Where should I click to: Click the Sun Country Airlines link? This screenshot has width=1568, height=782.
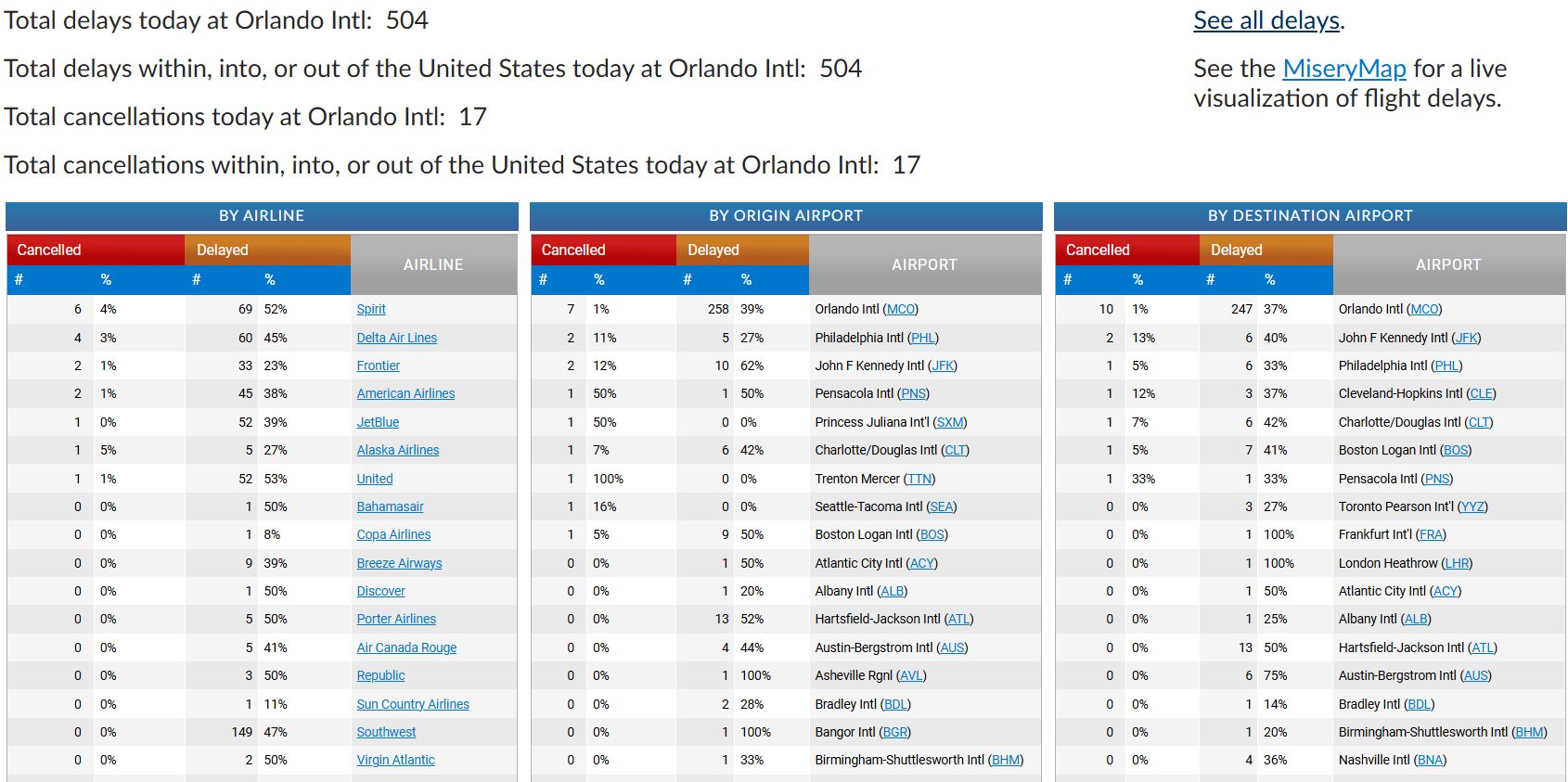[x=413, y=704]
